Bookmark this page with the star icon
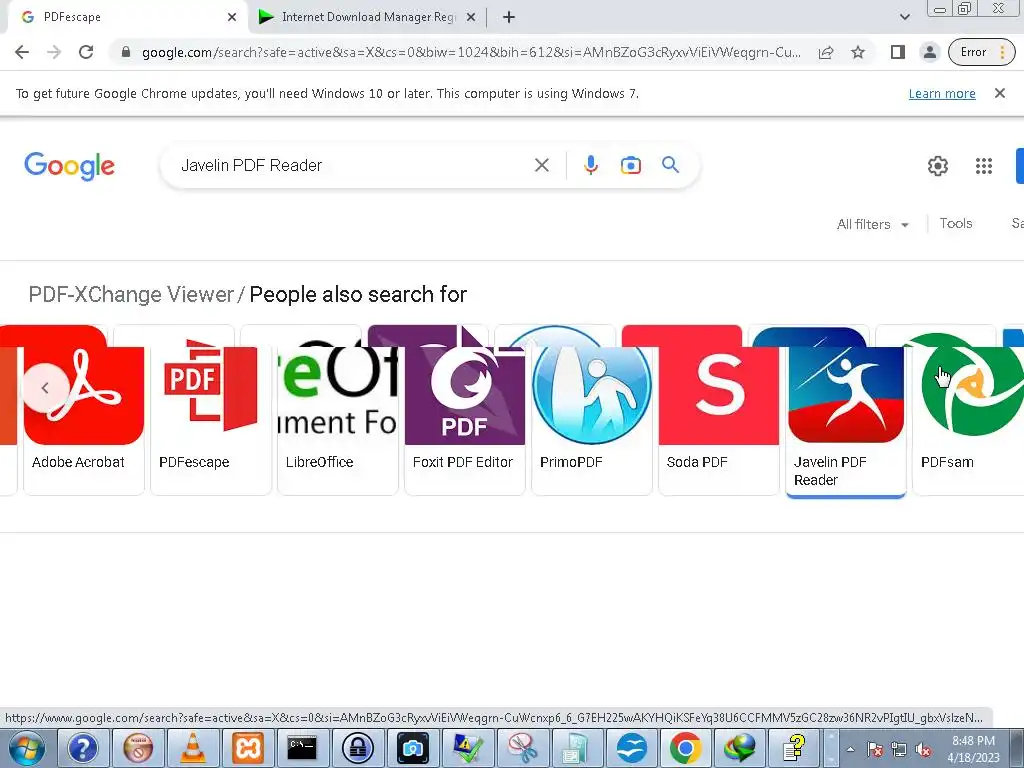Viewport: 1024px width, 768px height. 858,52
